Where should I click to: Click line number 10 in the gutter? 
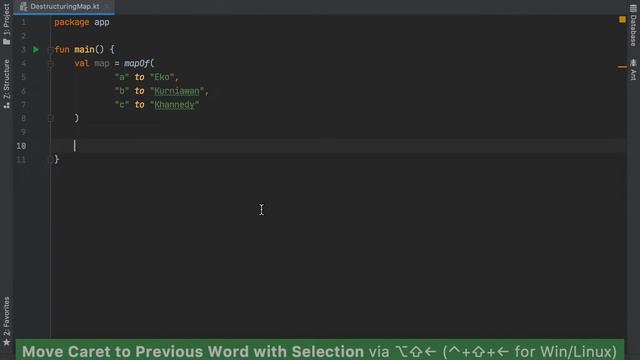(x=21, y=146)
